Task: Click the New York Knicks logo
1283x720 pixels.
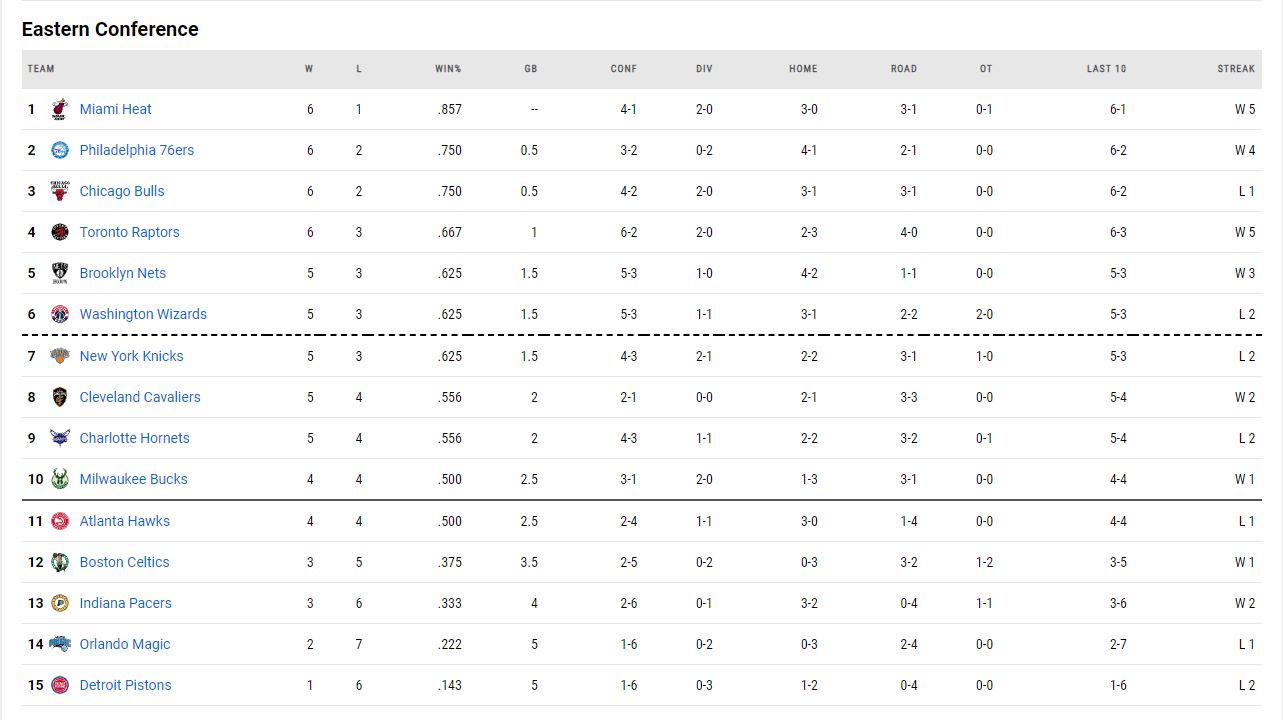Action: 60,356
